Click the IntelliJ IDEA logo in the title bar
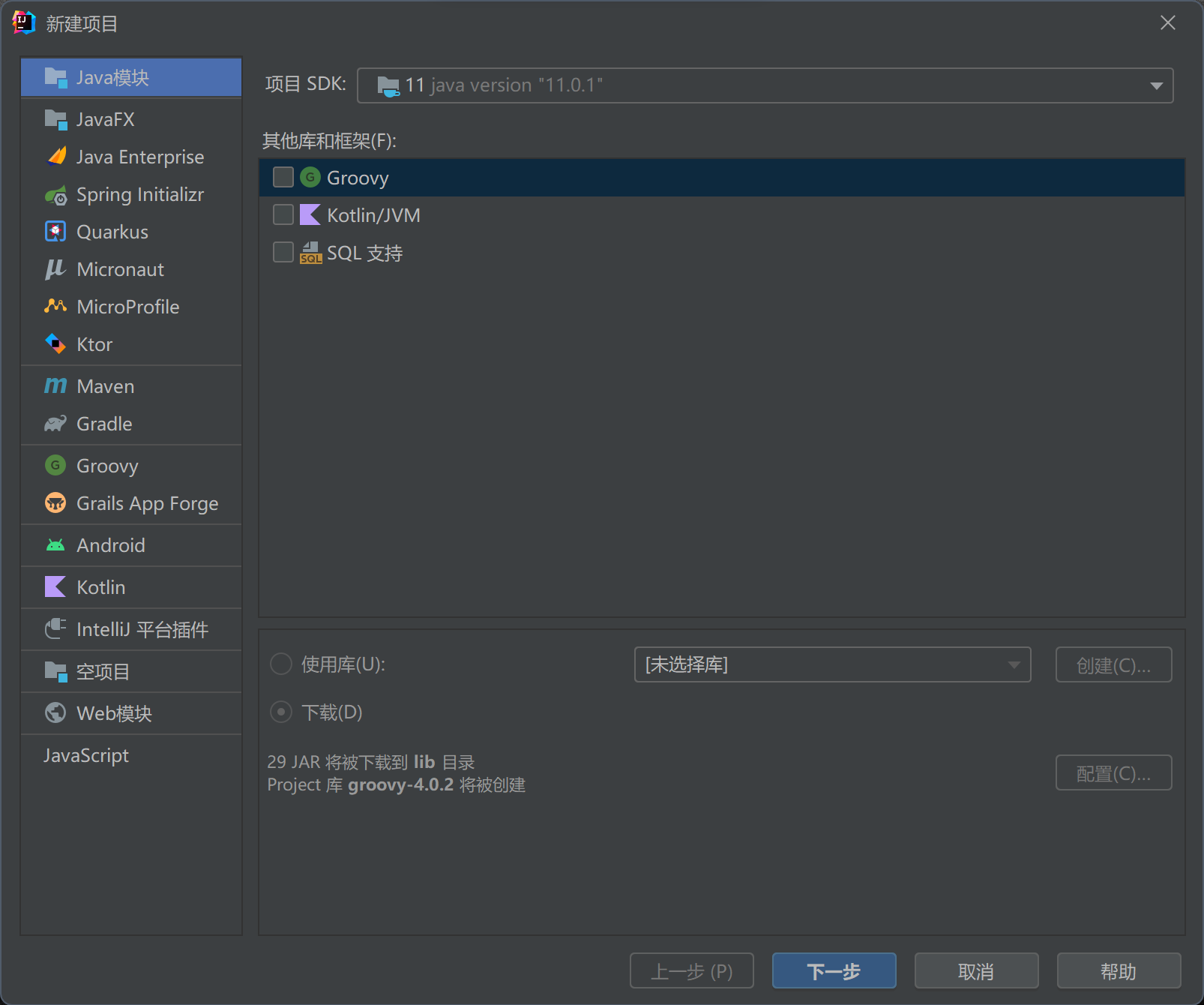1204x1005 pixels. click(x=24, y=23)
